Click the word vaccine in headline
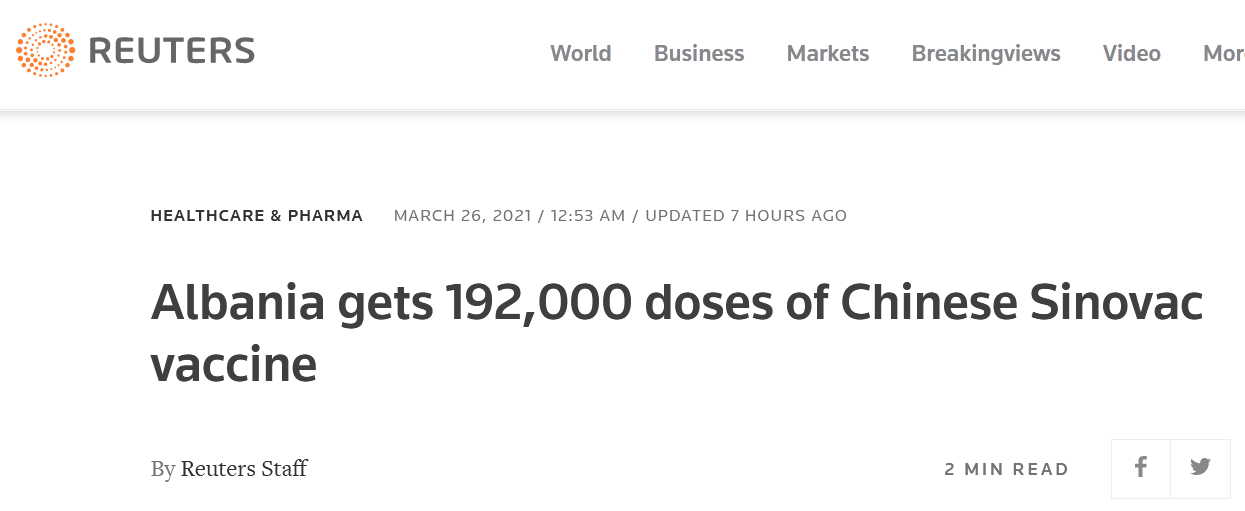This screenshot has width=1245, height=511. coord(234,365)
